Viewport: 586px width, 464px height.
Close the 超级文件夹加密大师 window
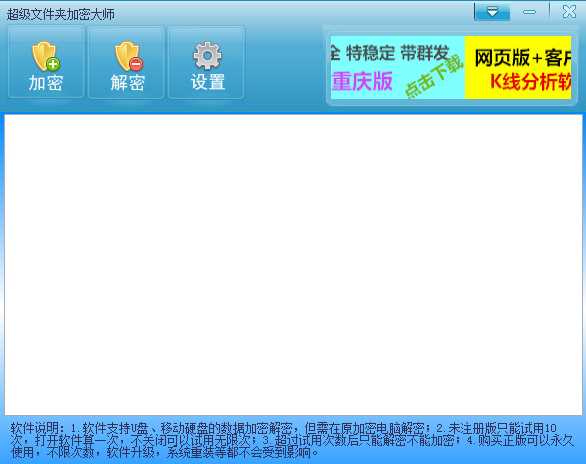569,12
